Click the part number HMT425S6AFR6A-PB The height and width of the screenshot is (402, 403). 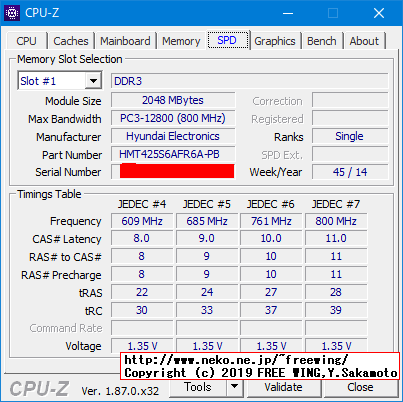coord(173,154)
